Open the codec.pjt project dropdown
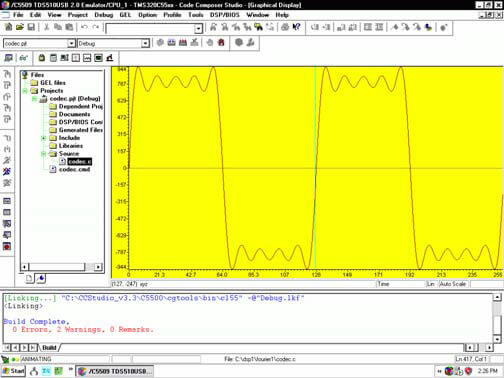The height and width of the screenshot is (378, 504). pos(71,43)
